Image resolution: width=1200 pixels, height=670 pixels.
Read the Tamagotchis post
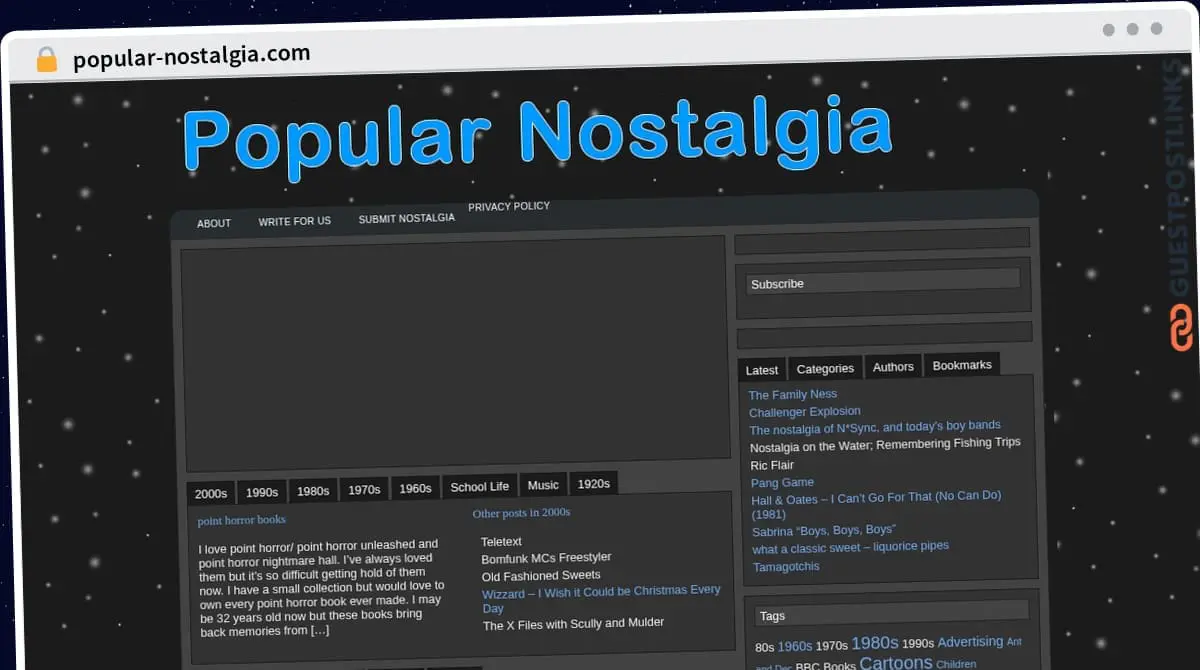click(x=786, y=566)
